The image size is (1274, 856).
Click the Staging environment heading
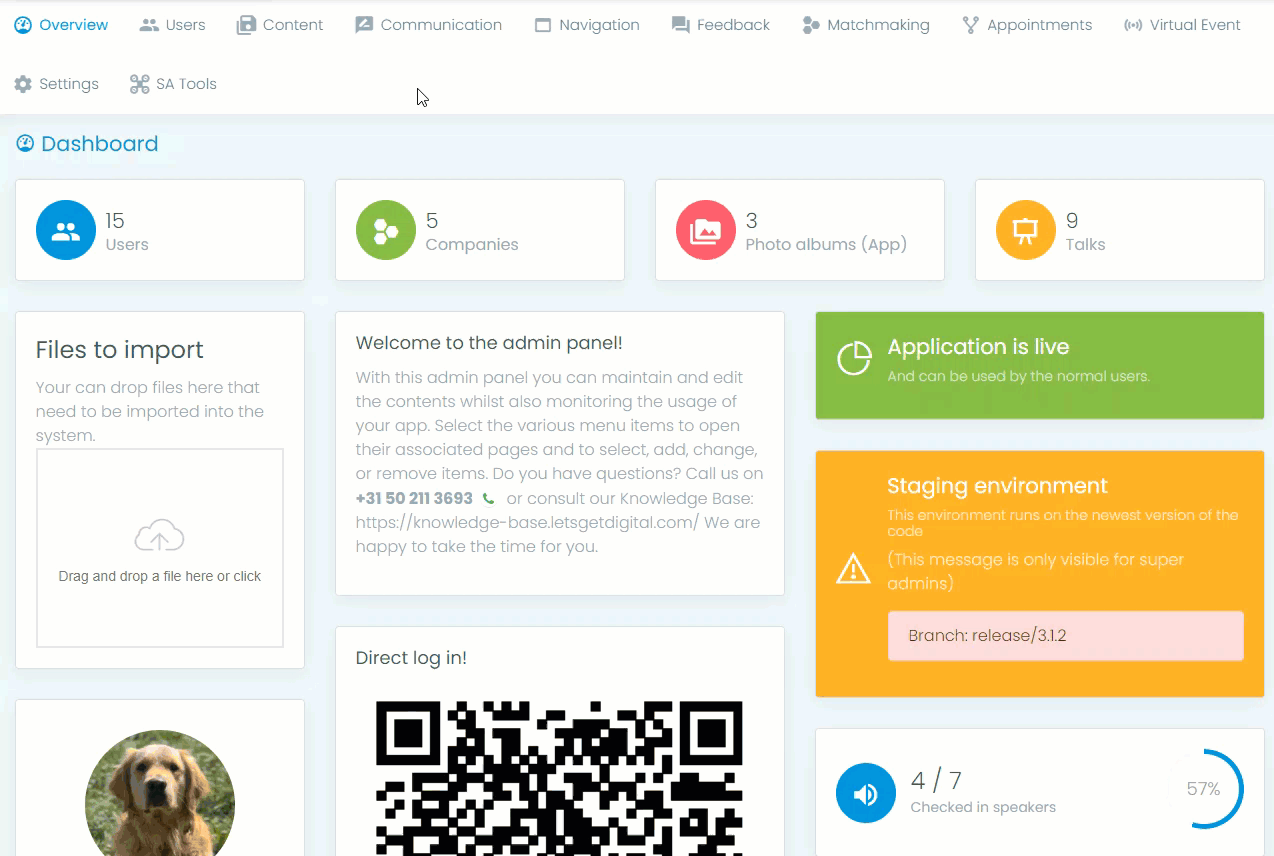(997, 486)
